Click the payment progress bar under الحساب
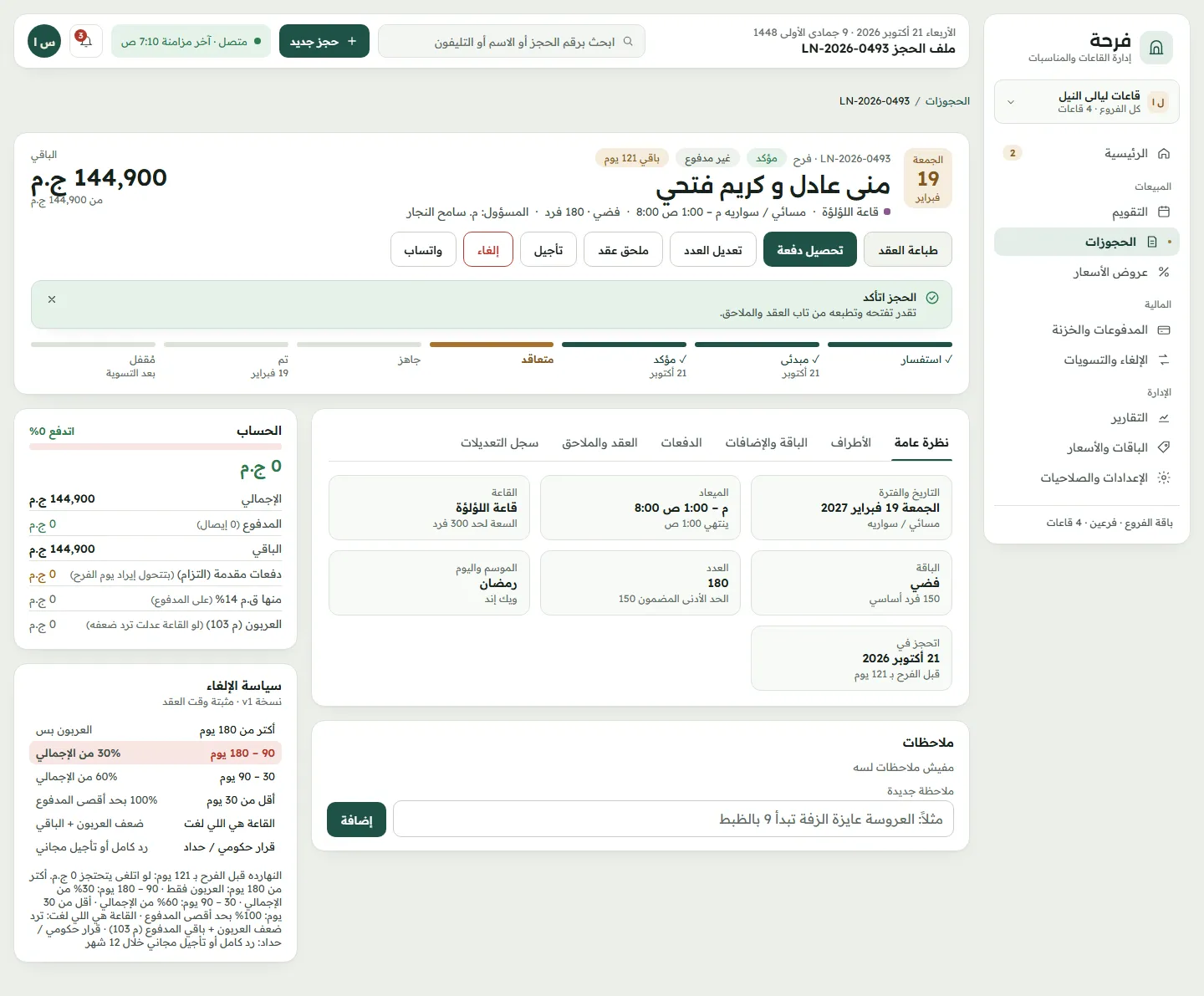This screenshot has height=996, width=1204. (156, 447)
